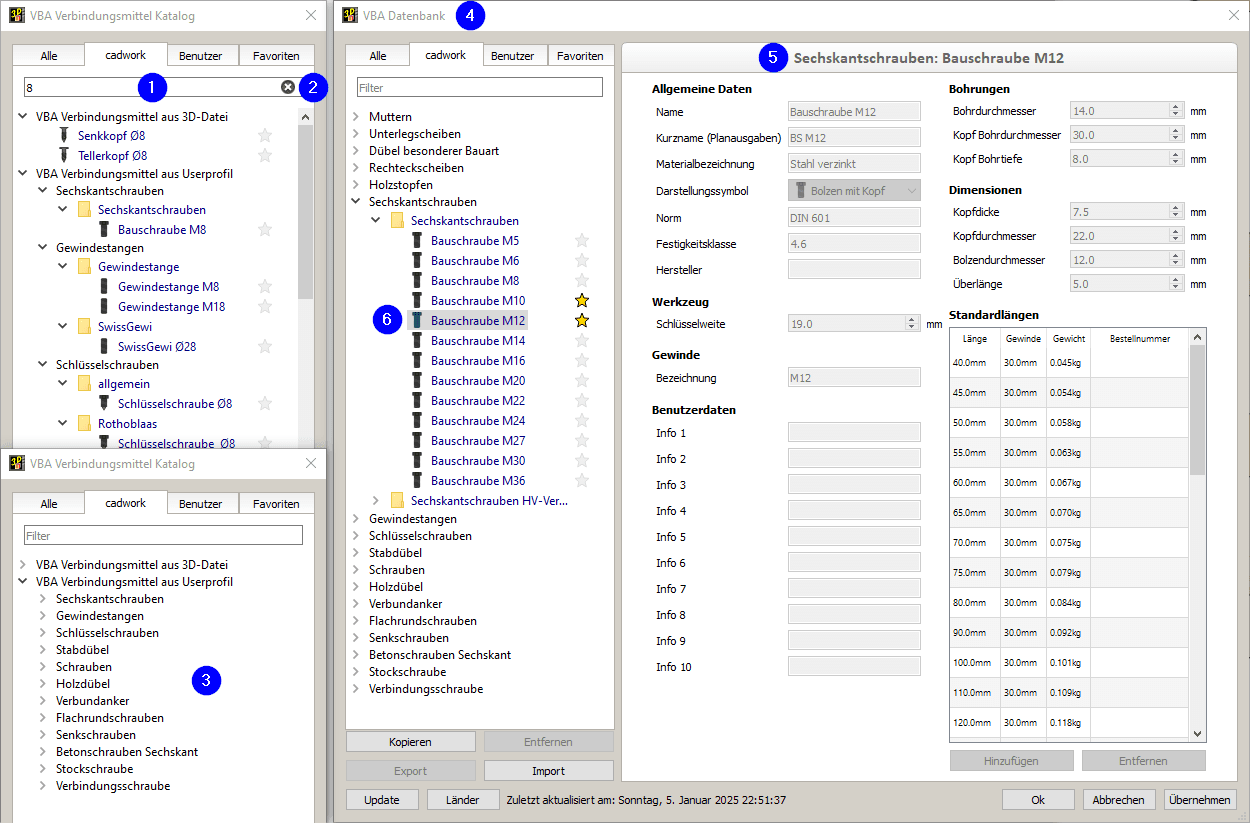Click the Tellerkopf Ø8 fastener icon
Screen dimensions: 1250x823
(63, 155)
